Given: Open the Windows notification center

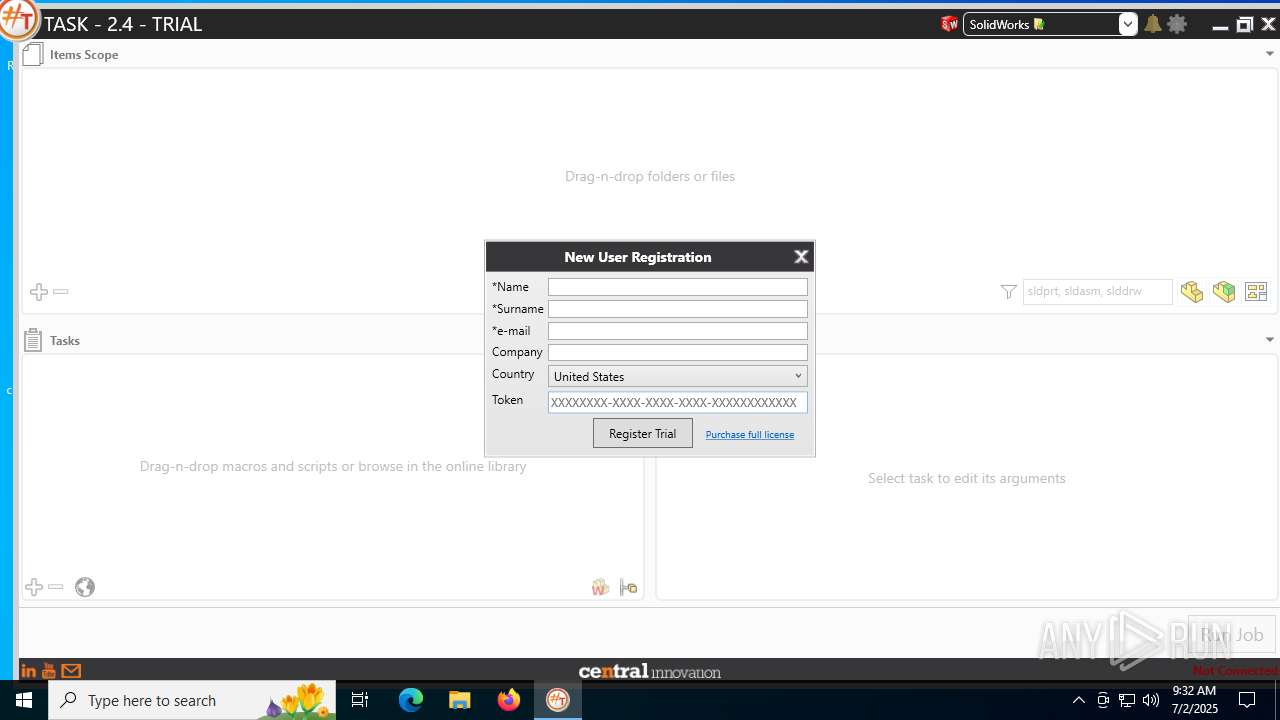Looking at the screenshot, I should pos(1247,700).
